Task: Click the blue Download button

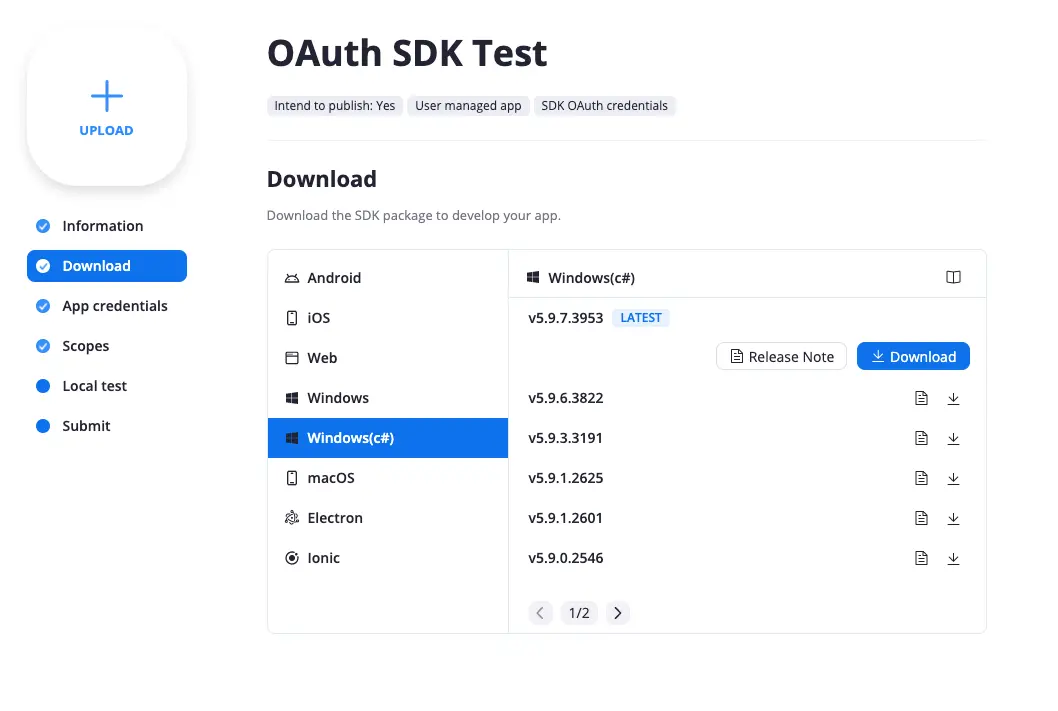Action: pos(913,356)
